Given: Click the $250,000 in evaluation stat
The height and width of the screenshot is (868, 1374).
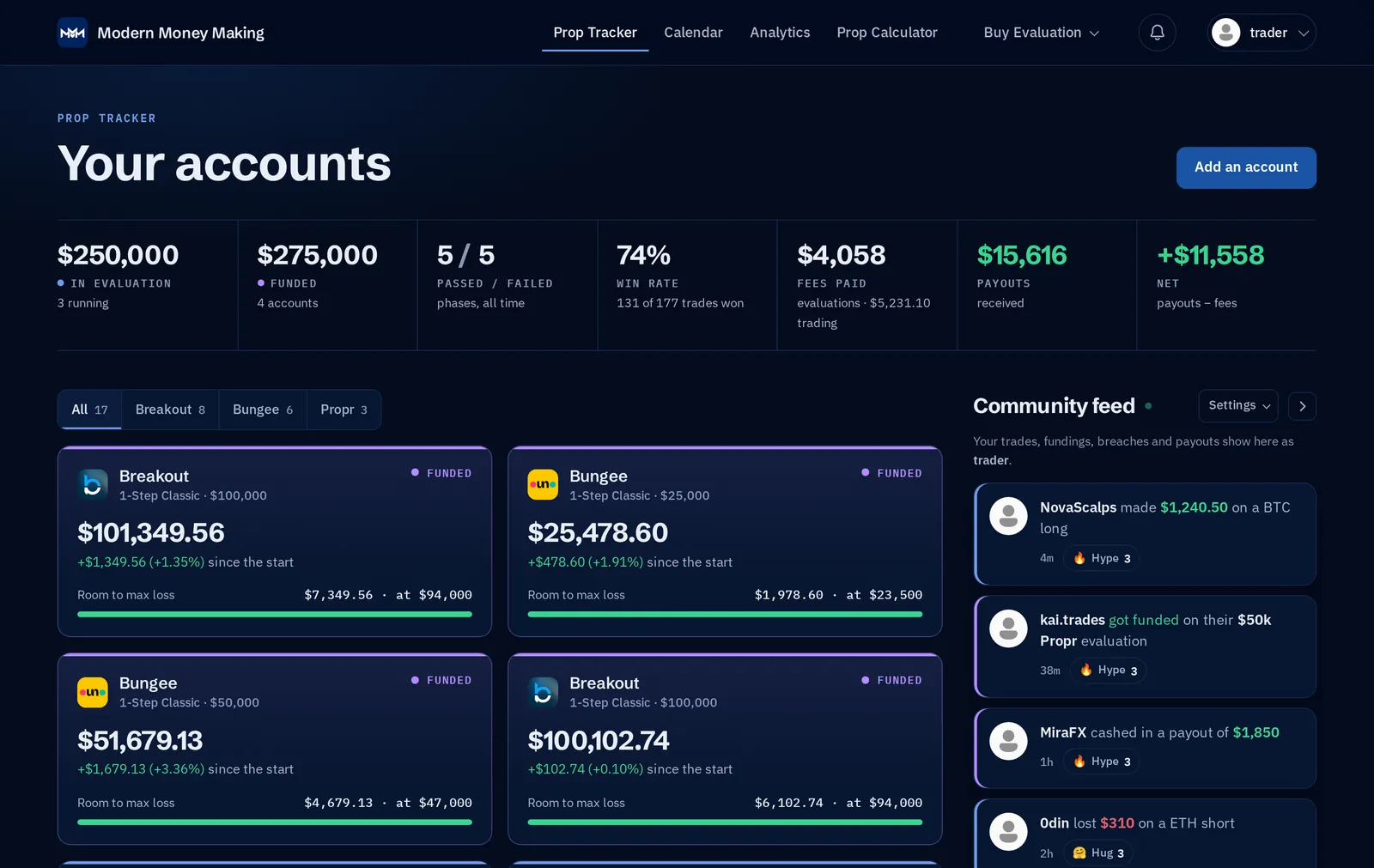Looking at the screenshot, I should 147,285.
